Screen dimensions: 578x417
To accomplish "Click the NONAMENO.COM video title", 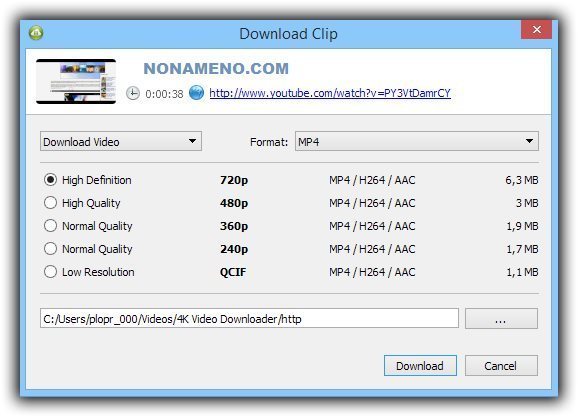I will (x=216, y=69).
